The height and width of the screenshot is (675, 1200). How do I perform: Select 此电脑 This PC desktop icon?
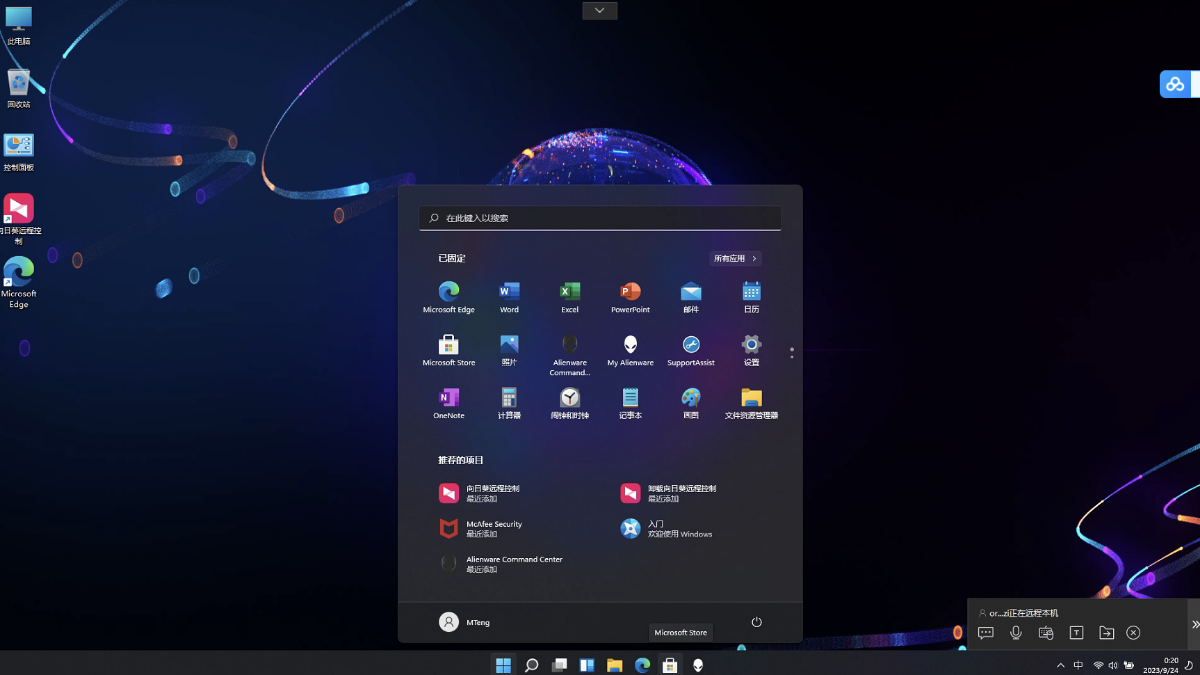pyautogui.click(x=18, y=24)
